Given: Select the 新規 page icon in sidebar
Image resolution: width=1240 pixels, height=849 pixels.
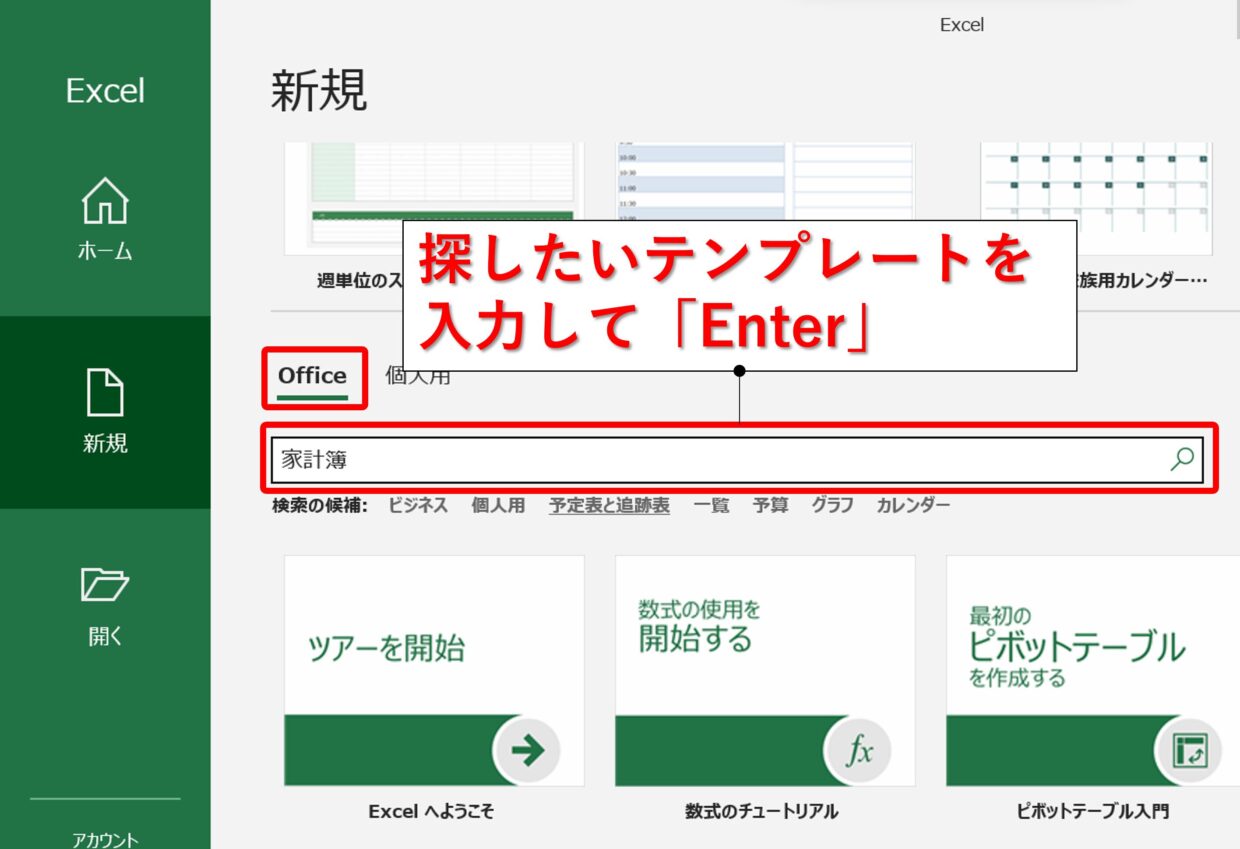Looking at the screenshot, I should coord(105,393).
